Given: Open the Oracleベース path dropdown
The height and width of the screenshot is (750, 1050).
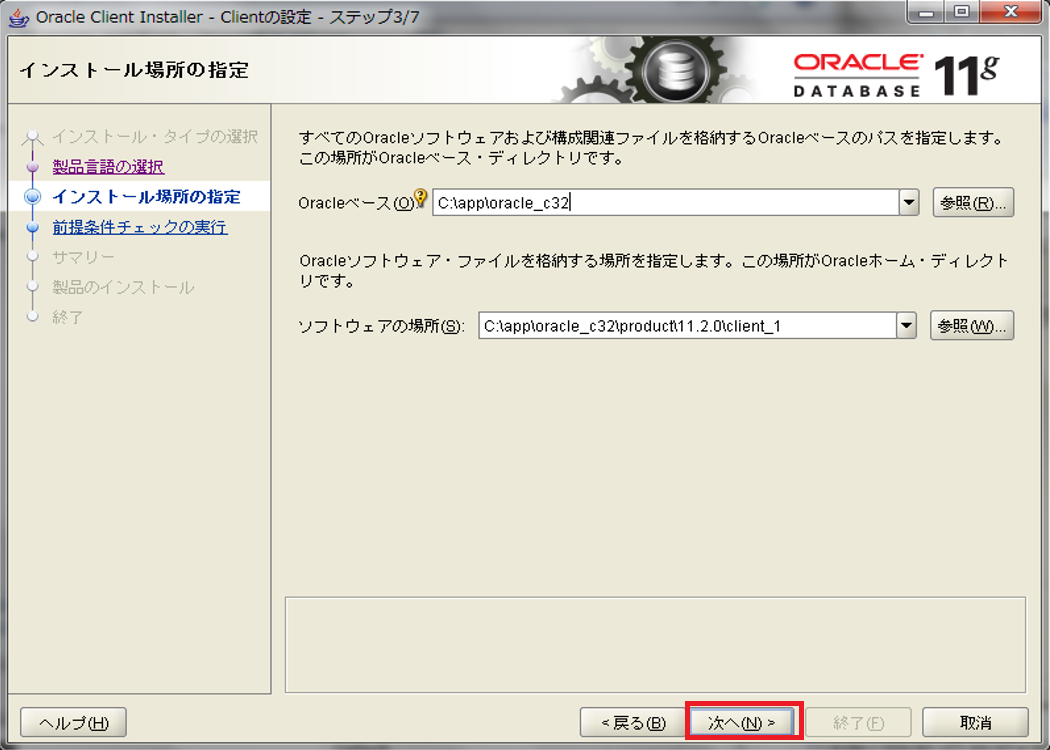Looking at the screenshot, I should [x=909, y=202].
